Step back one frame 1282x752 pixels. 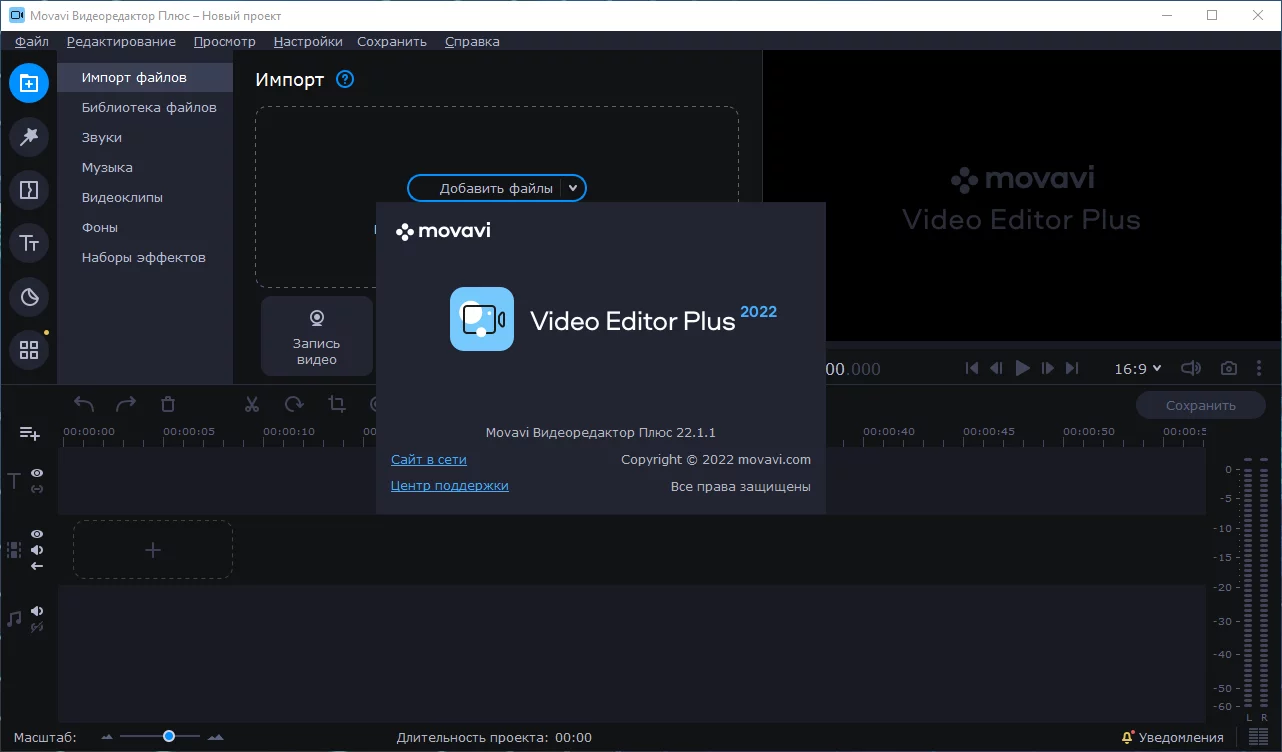(x=996, y=368)
